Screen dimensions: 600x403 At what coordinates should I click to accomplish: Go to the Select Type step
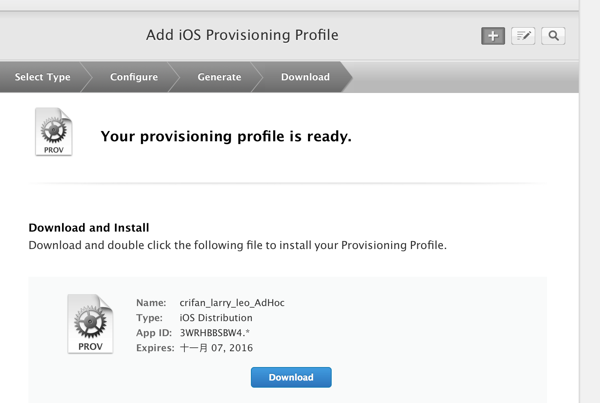43,77
